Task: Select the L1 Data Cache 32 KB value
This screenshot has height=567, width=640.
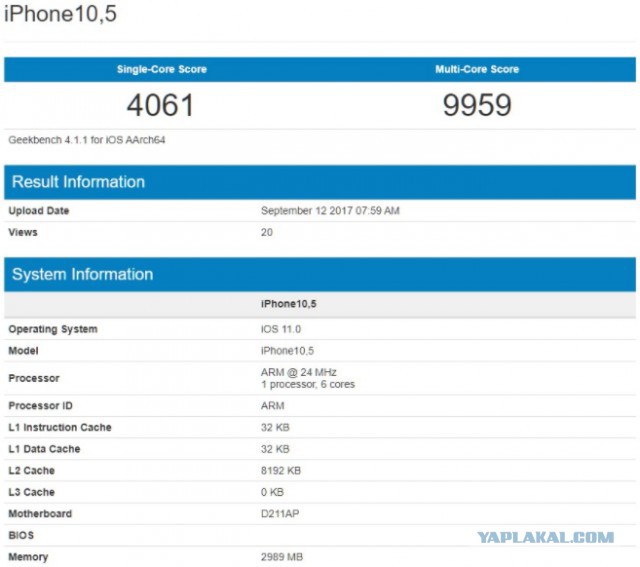Action: [x=275, y=449]
